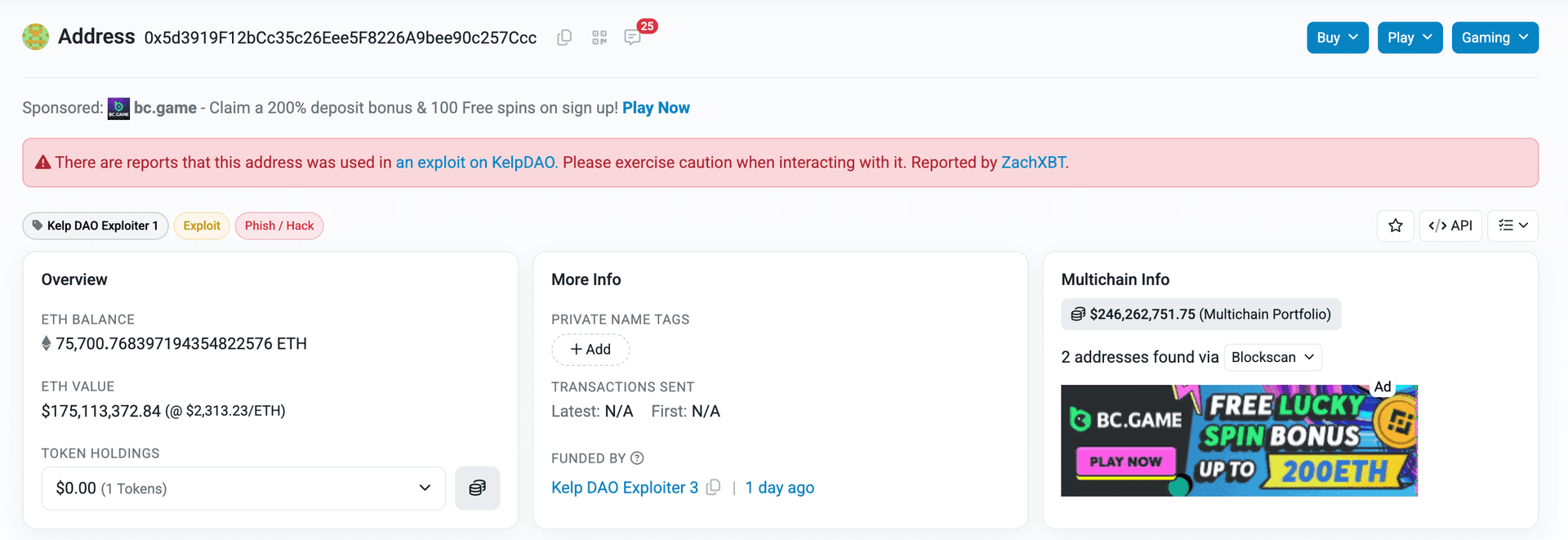Add address to watch list star
This screenshot has height=540, width=1568.
[x=1396, y=225]
